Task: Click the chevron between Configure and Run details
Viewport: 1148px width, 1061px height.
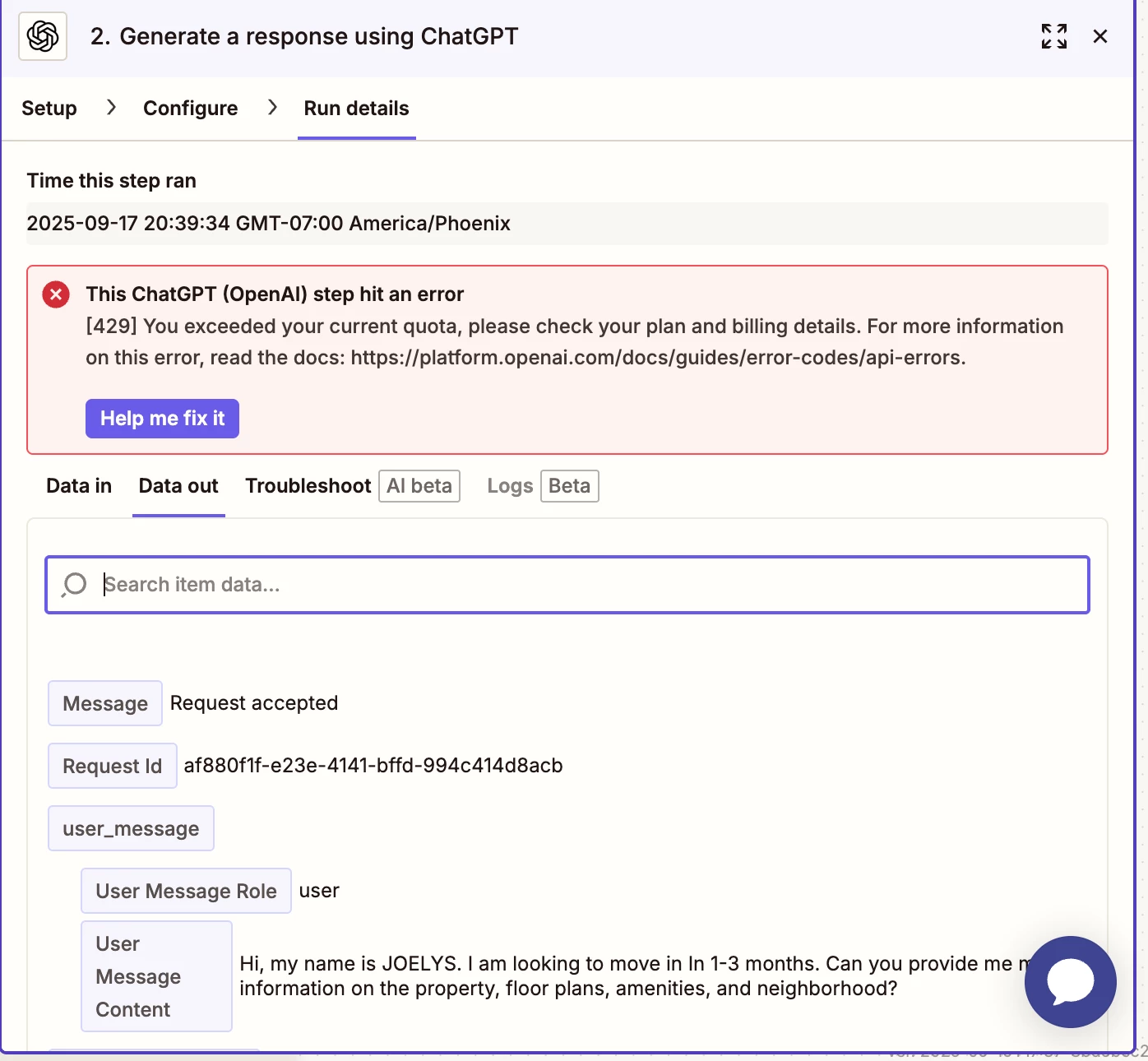Action: [272, 108]
